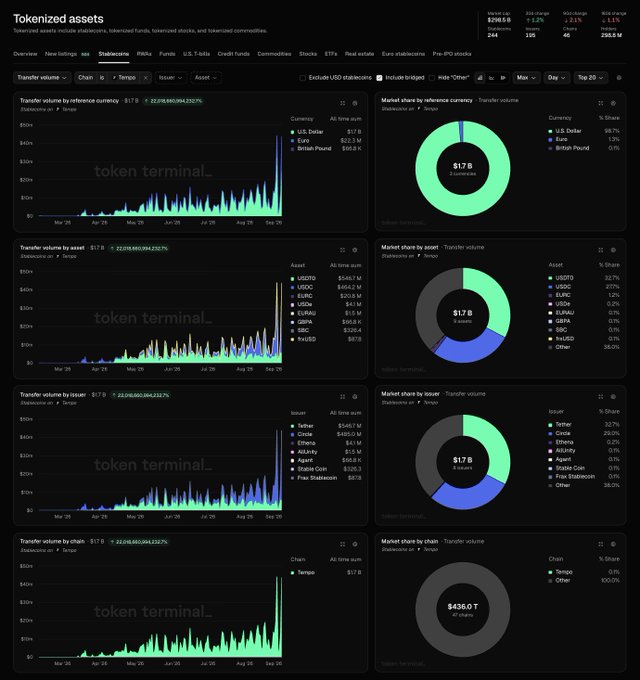Open the Issuer filter dropdown
640x680 pixels.
tap(170, 78)
